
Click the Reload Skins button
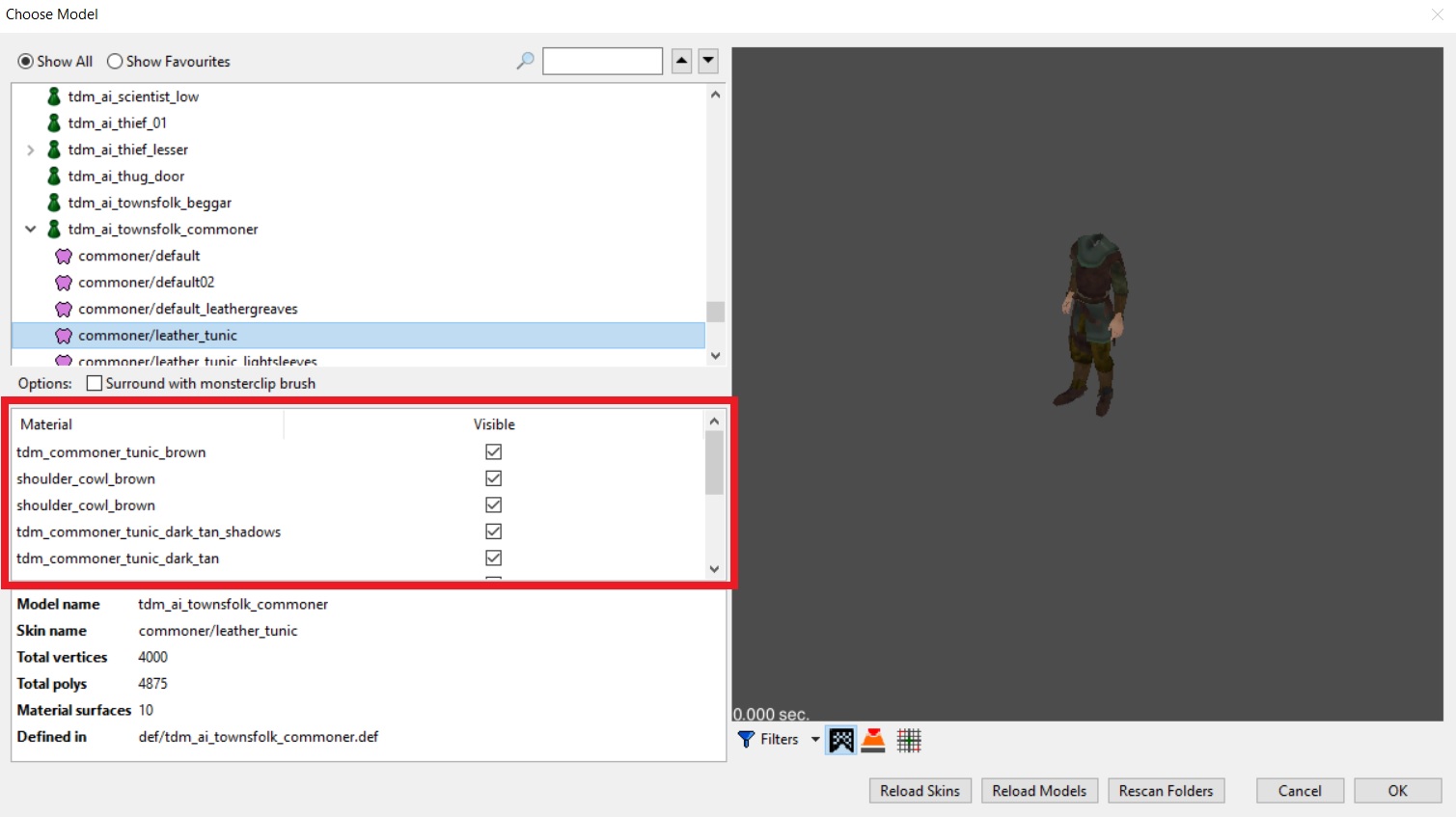(920, 791)
